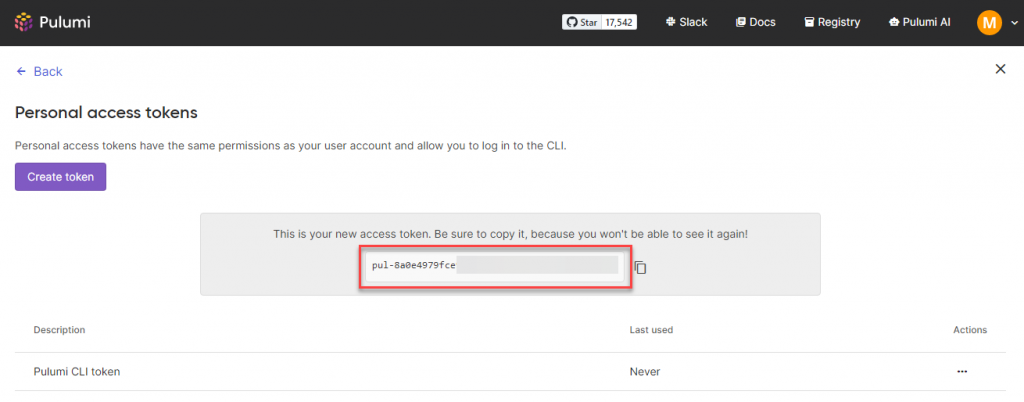This screenshot has width=1024, height=402.
Task: Go to the Registry page
Action: tap(832, 22)
